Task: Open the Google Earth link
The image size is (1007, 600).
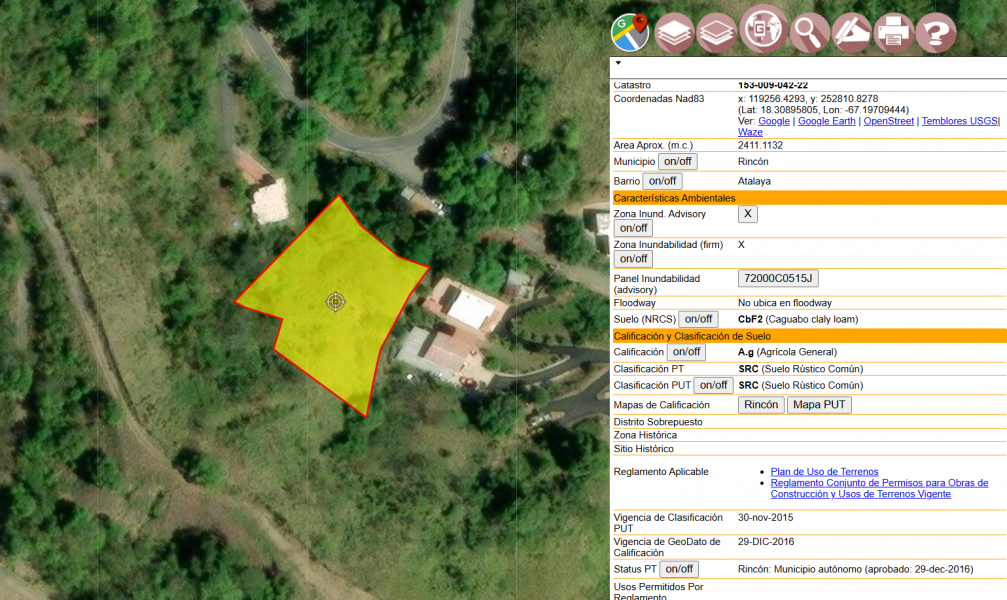Action: (826, 120)
